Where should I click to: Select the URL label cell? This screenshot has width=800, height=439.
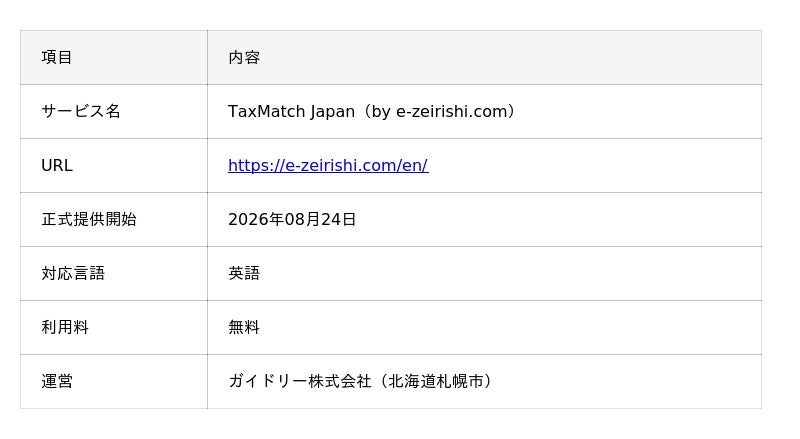[x=114, y=165]
